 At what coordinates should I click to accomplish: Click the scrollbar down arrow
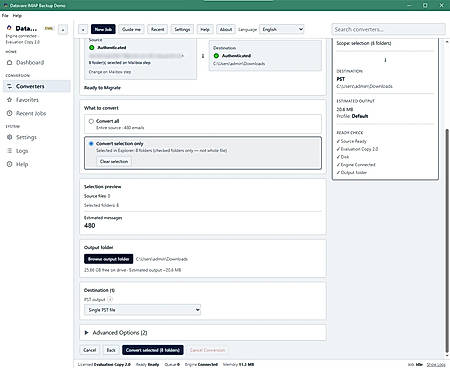(447, 356)
